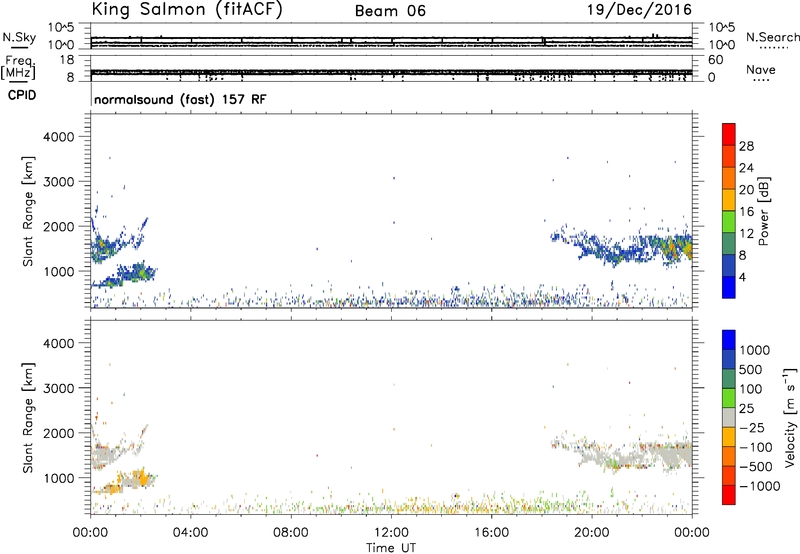Screen dimensions: 800x554
Task: Click the 'CPID' label
Action: [x=22, y=95]
